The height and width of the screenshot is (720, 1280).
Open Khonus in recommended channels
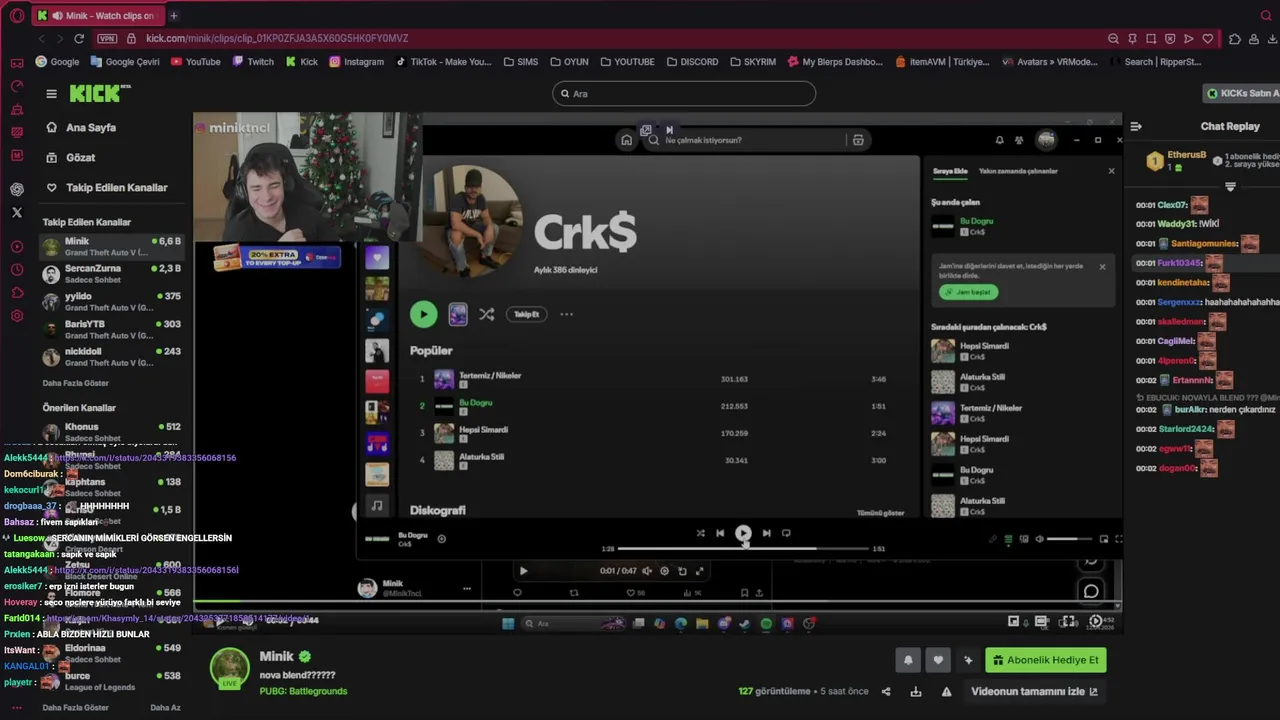[x=112, y=432]
